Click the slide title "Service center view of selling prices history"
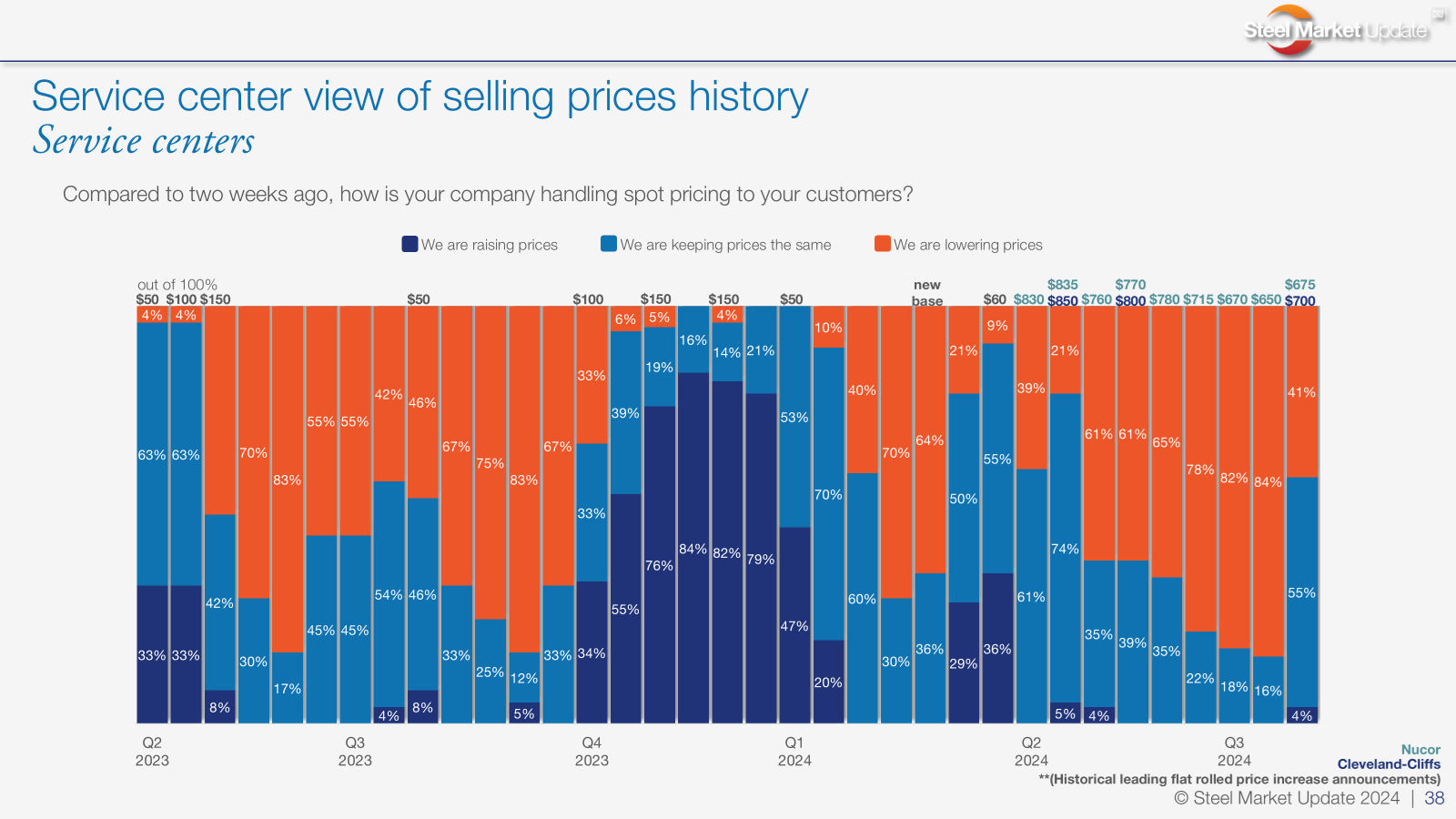 (x=420, y=96)
